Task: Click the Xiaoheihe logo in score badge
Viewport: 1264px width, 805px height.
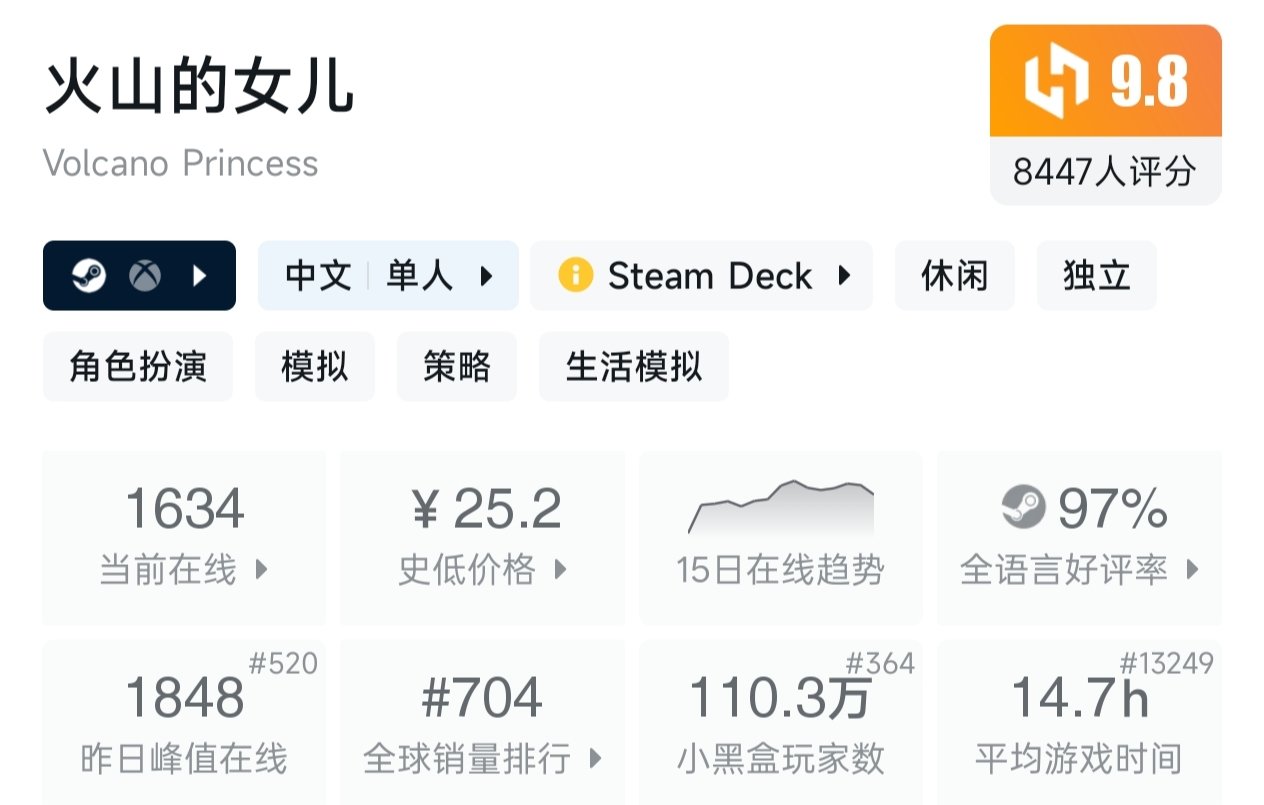Action: [x=1055, y=81]
